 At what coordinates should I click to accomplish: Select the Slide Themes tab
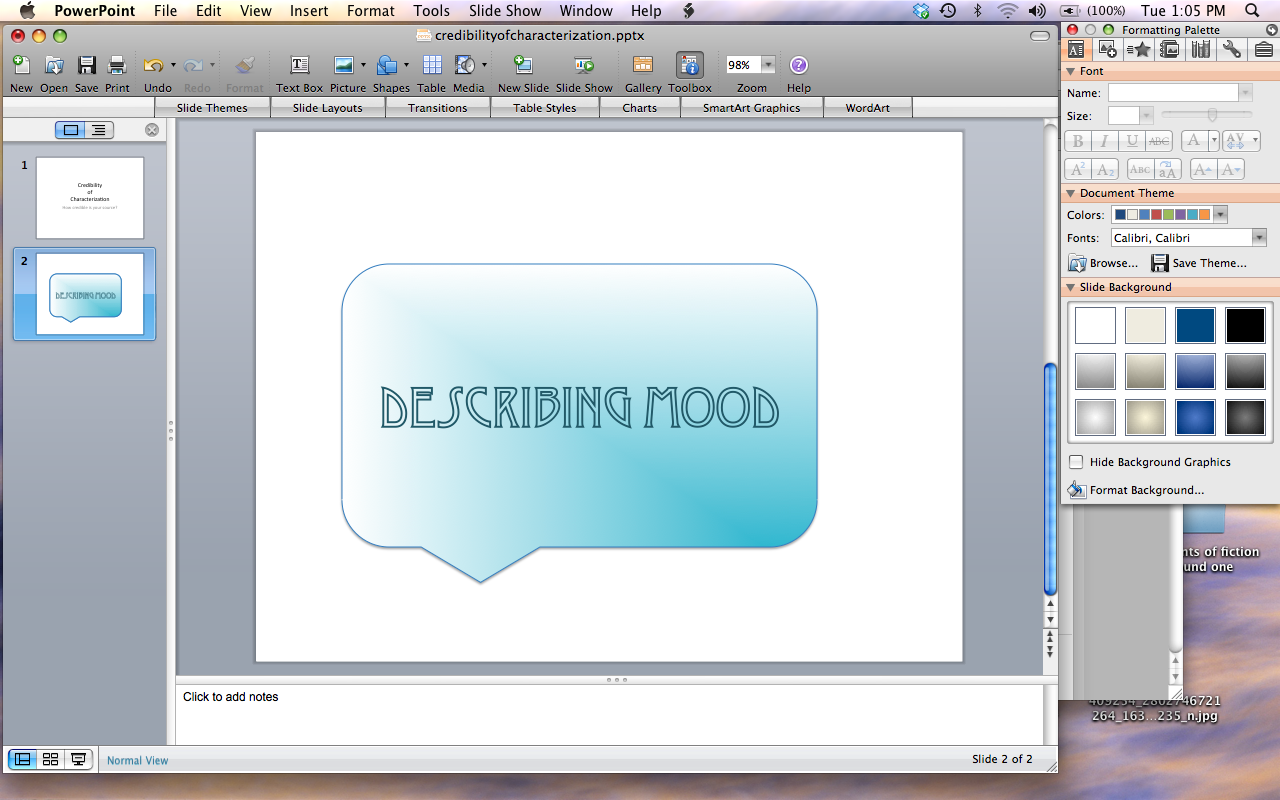[x=212, y=108]
